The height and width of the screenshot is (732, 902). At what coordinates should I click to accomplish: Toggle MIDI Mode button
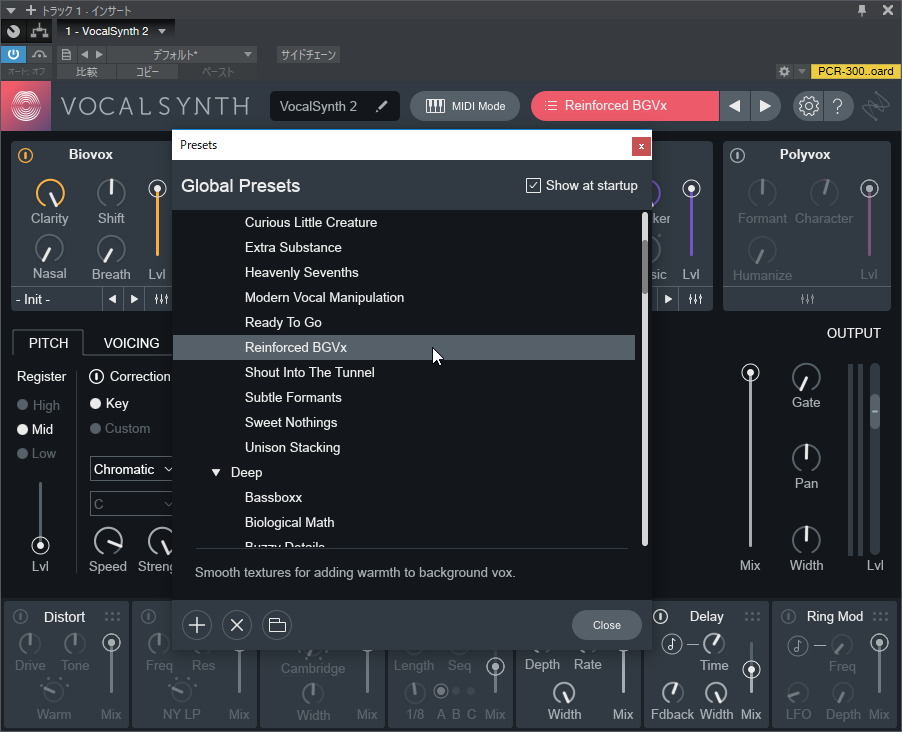(465, 106)
